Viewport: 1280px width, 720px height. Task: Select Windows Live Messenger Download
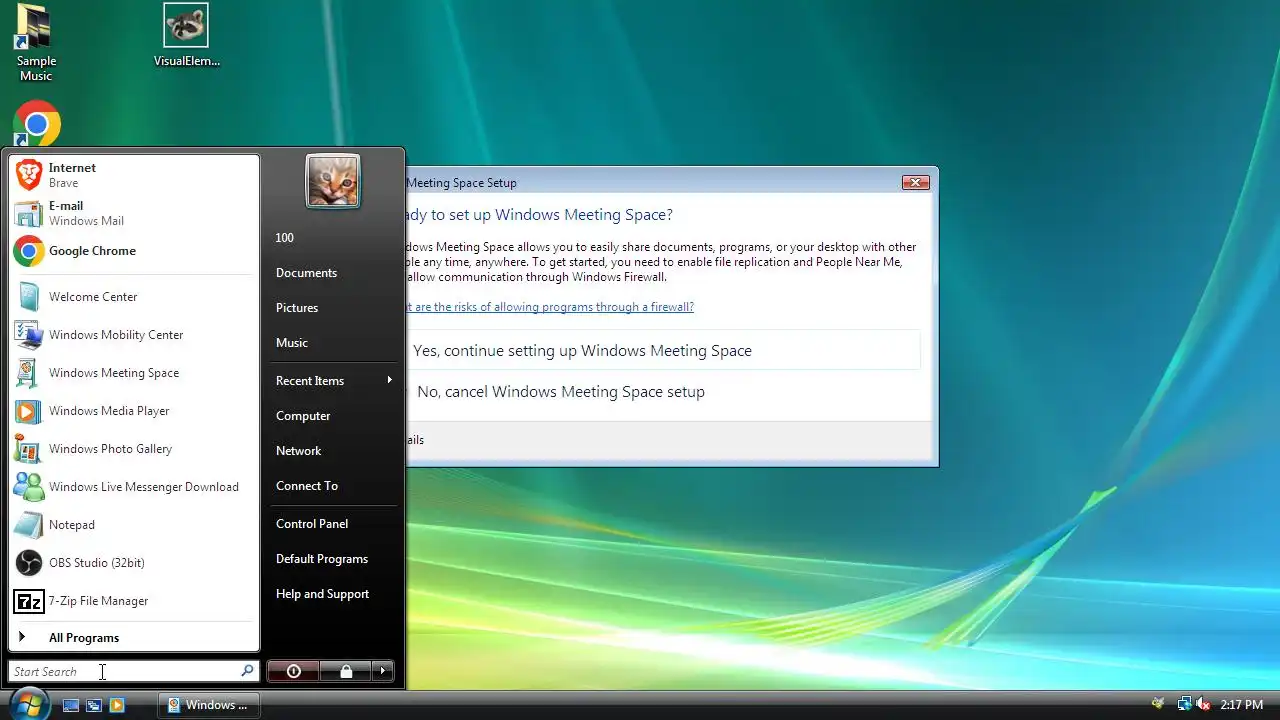pos(134,487)
